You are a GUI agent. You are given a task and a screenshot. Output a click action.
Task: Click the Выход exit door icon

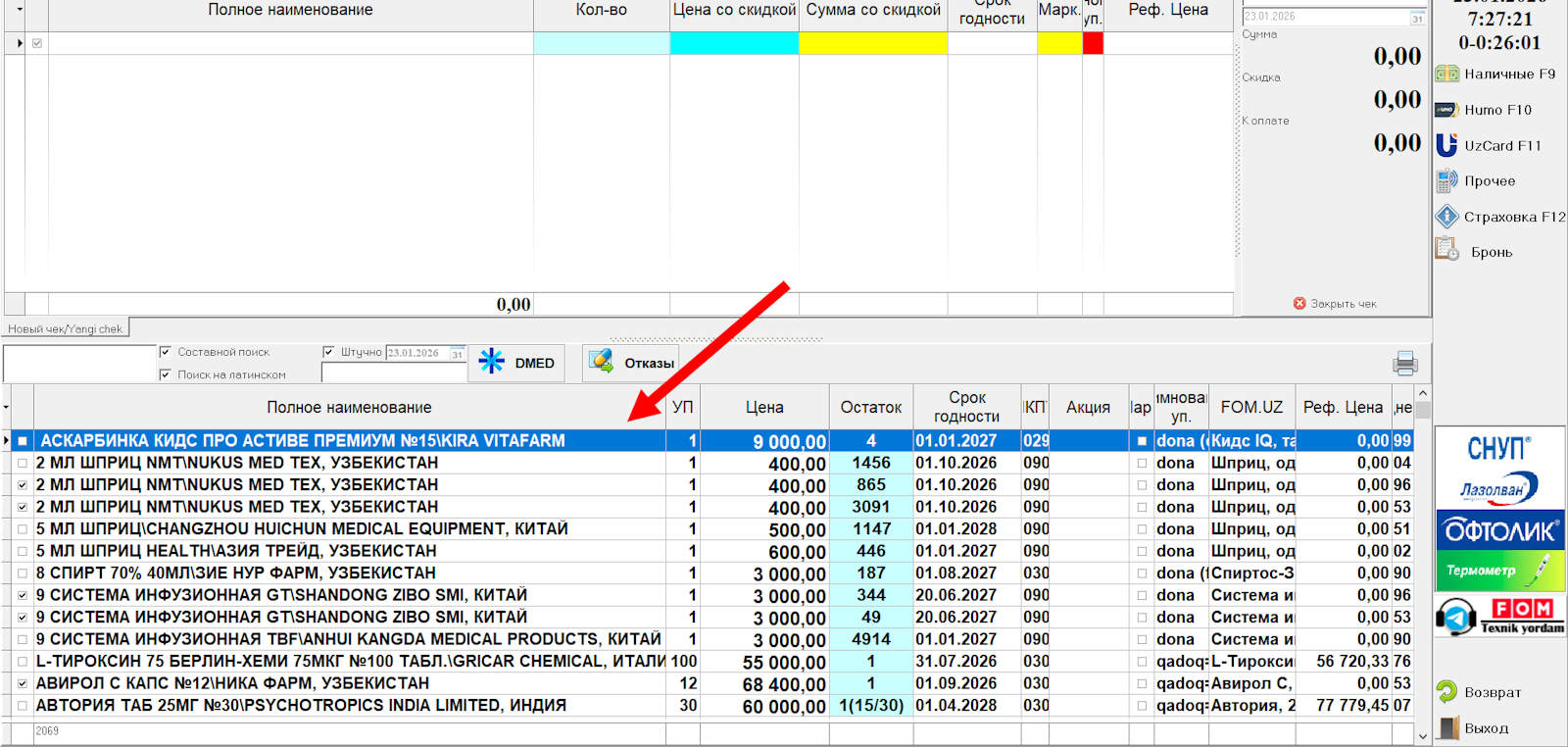click(x=1448, y=727)
